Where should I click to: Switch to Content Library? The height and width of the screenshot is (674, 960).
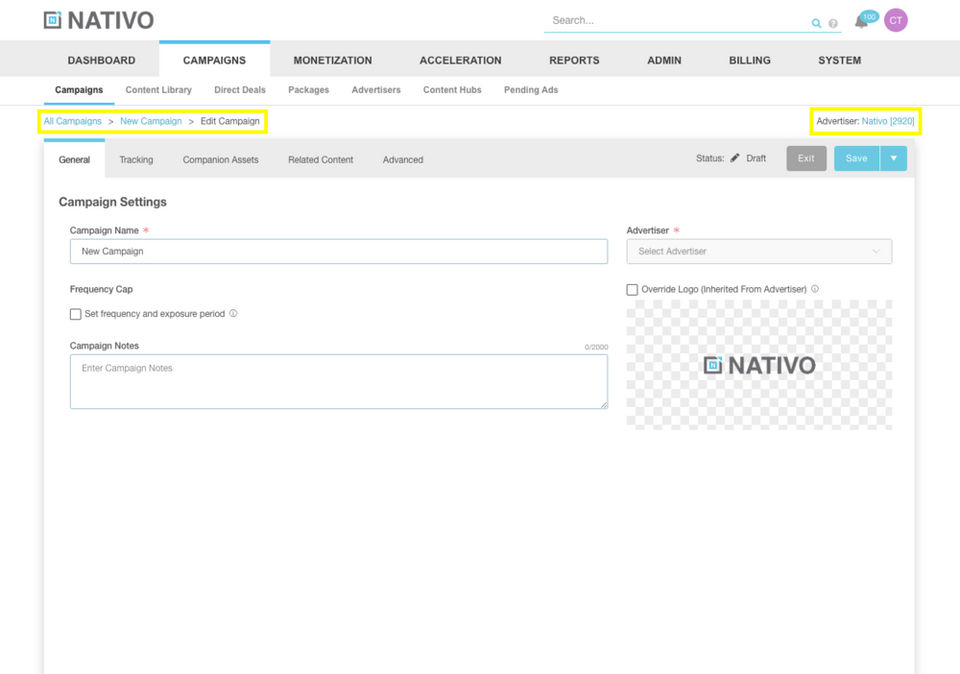(159, 90)
